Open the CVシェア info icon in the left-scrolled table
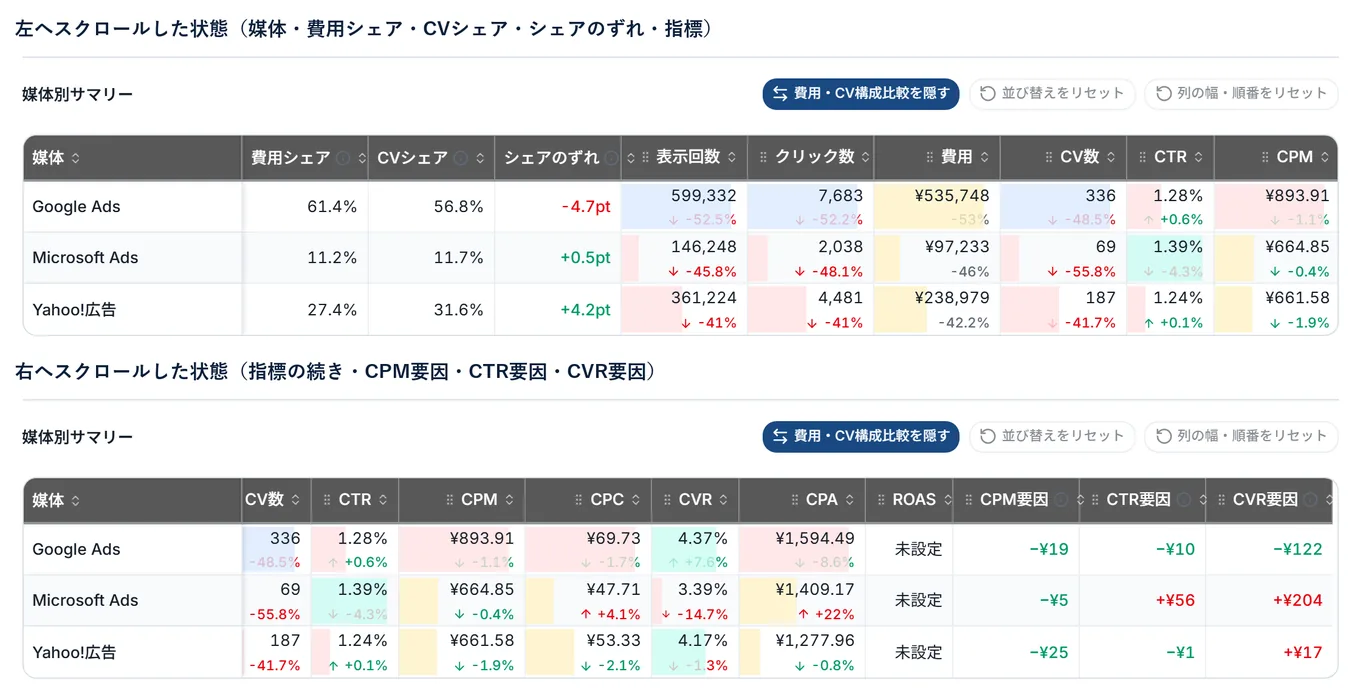 (x=461, y=158)
